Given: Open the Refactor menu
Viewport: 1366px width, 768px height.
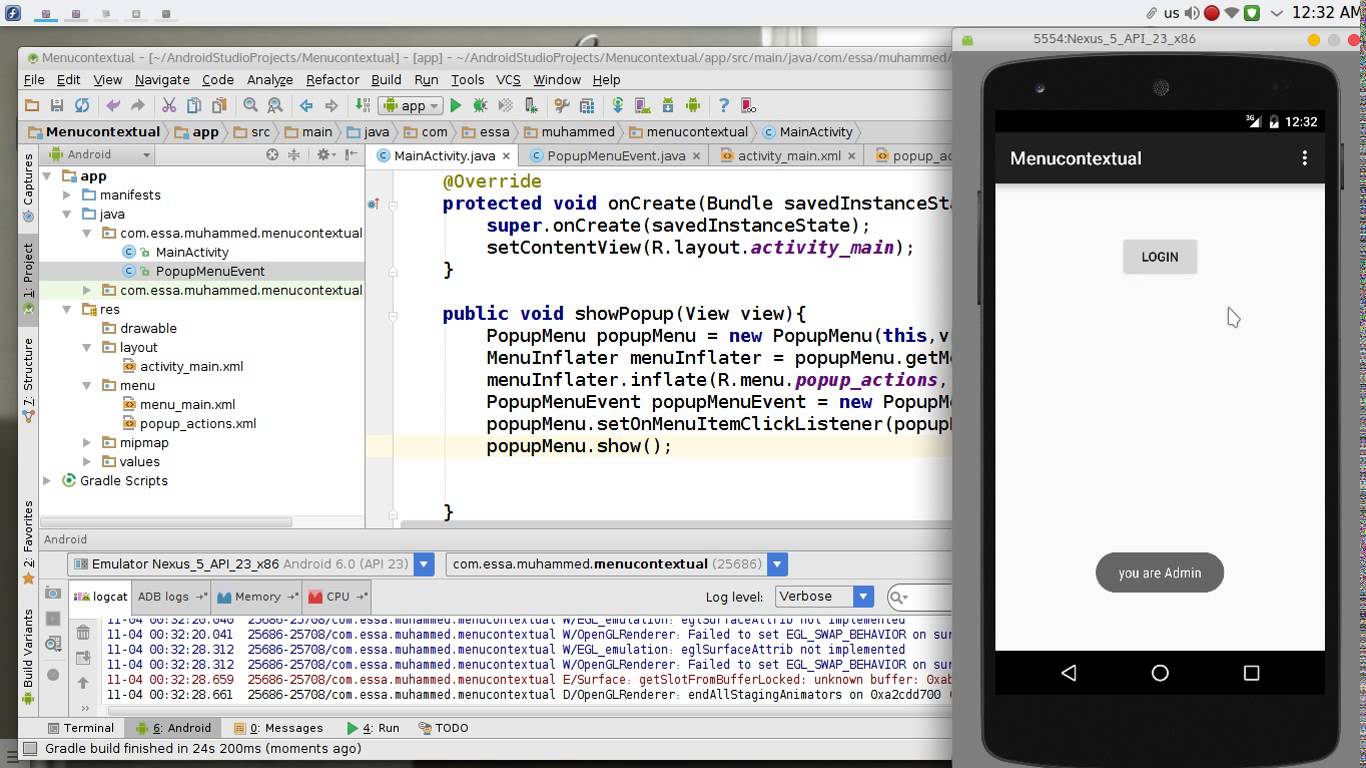Looking at the screenshot, I should [x=332, y=79].
